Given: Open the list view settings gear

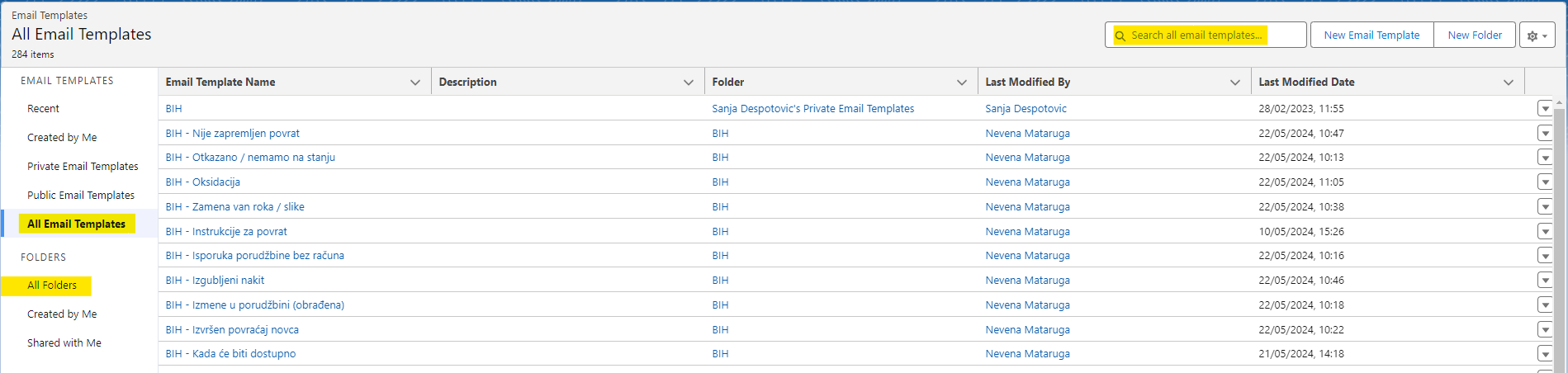Looking at the screenshot, I should (1537, 35).
